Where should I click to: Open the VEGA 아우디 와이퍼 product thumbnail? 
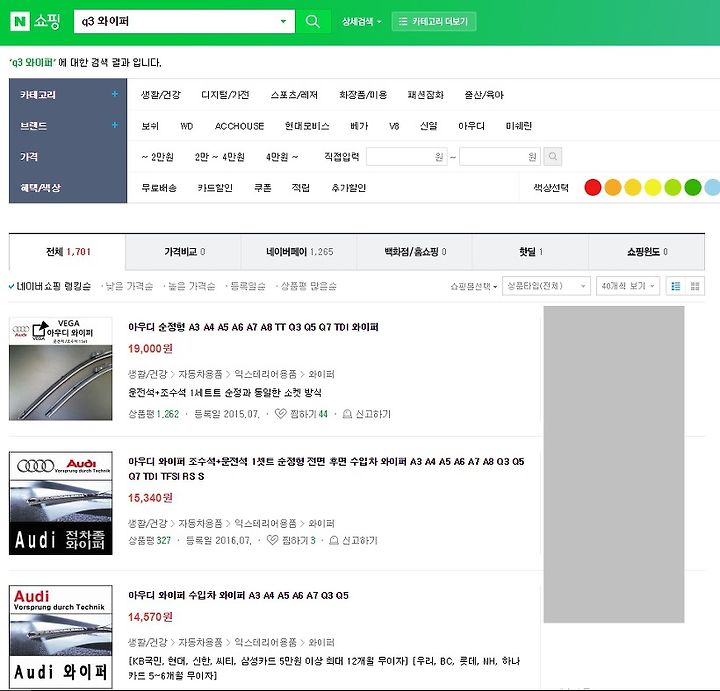(x=61, y=369)
